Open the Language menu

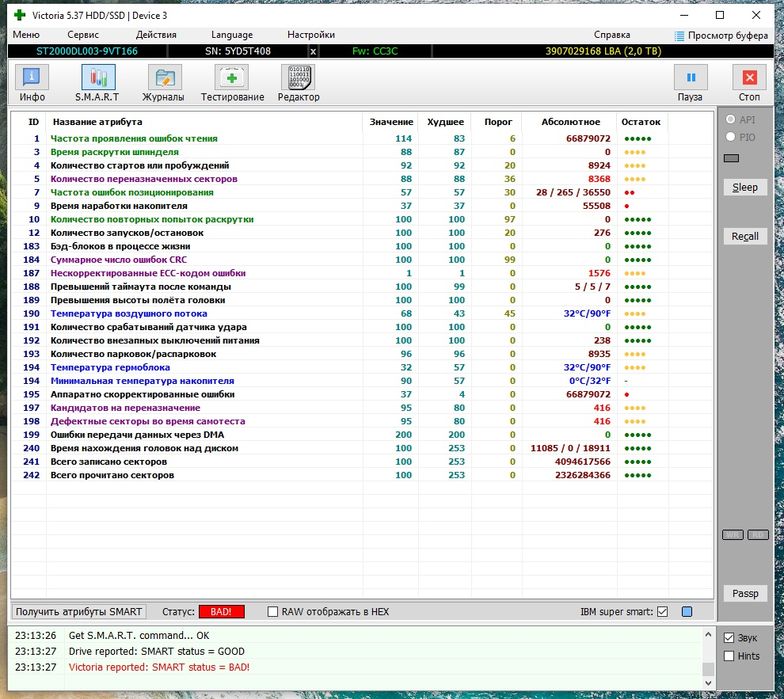pos(232,35)
